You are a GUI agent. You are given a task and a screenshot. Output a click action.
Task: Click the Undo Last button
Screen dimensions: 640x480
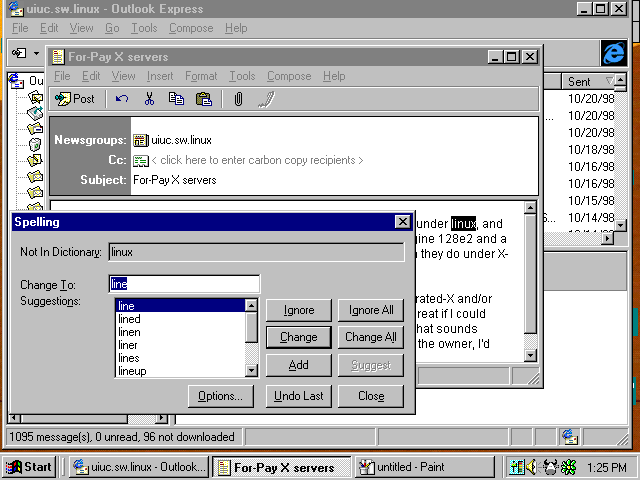299,396
